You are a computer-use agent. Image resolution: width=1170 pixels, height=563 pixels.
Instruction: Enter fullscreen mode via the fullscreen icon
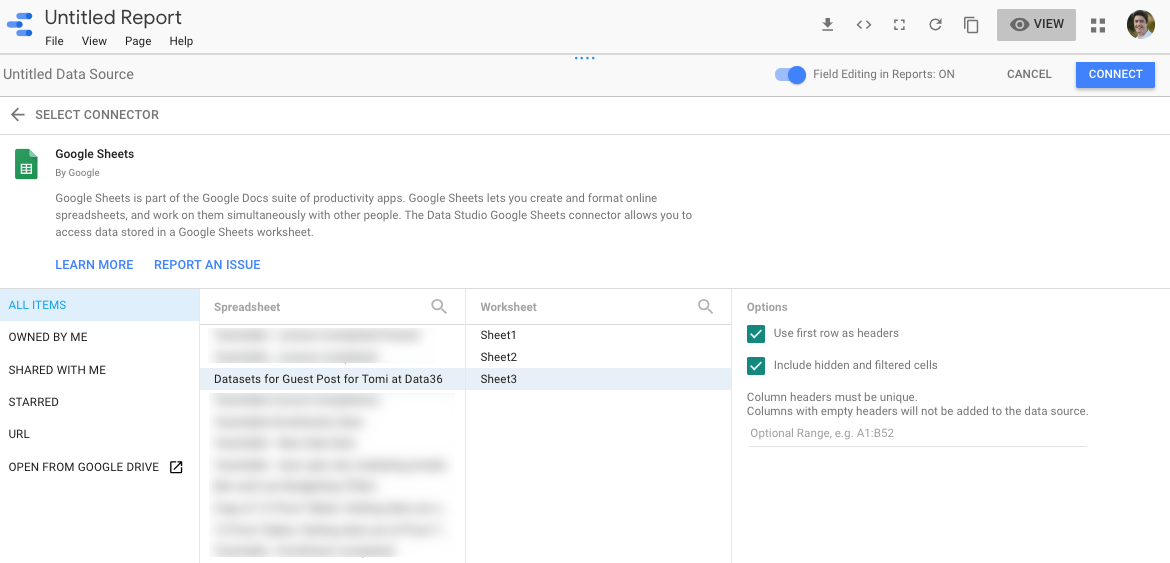click(x=899, y=25)
